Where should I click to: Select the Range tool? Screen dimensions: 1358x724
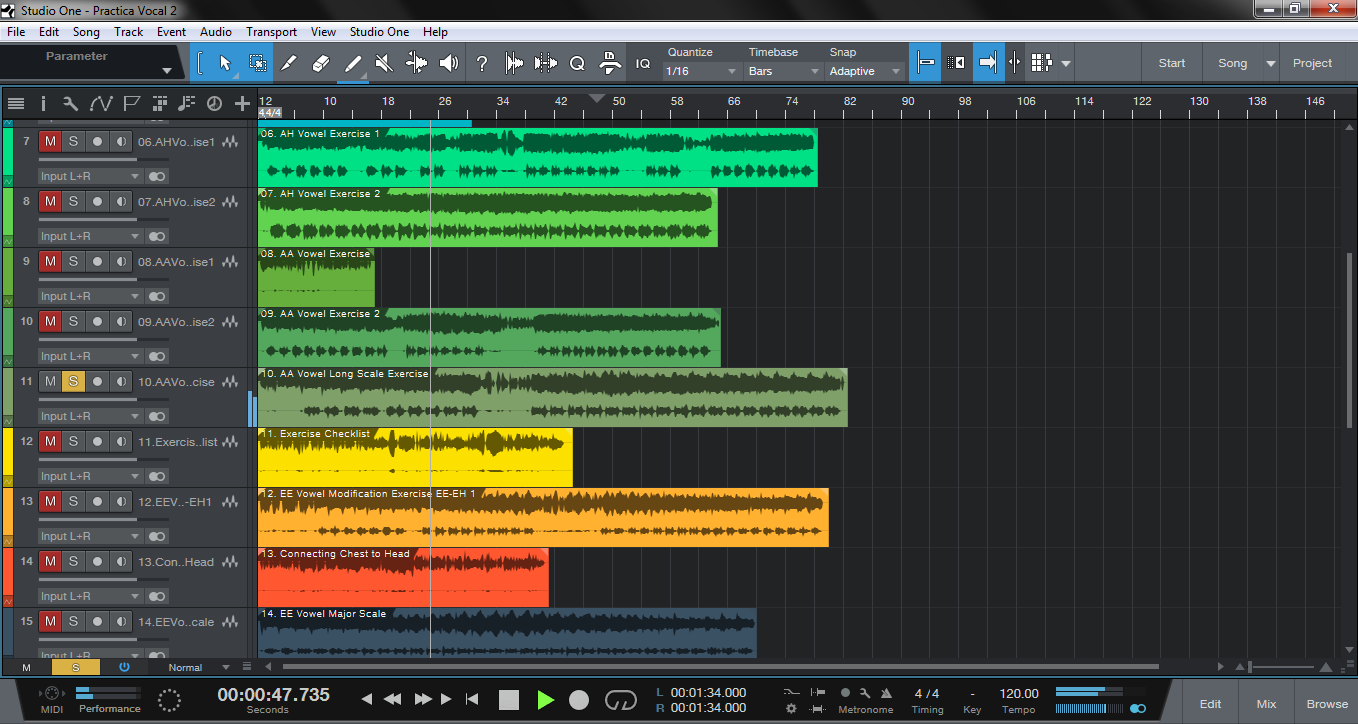coord(257,63)
